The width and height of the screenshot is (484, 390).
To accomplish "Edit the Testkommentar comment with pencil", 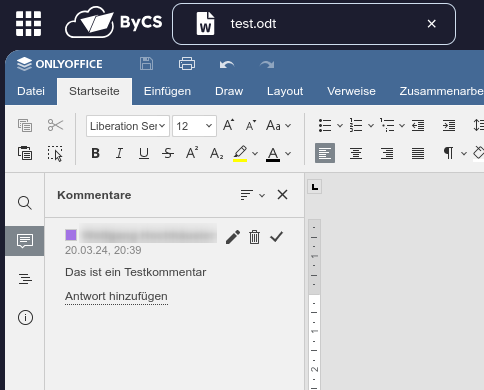I will 233,237.
